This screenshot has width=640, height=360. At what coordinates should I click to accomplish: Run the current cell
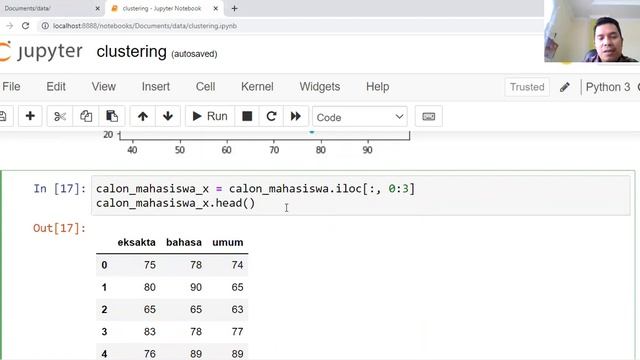pyautogui.click(x=209, y=116)
